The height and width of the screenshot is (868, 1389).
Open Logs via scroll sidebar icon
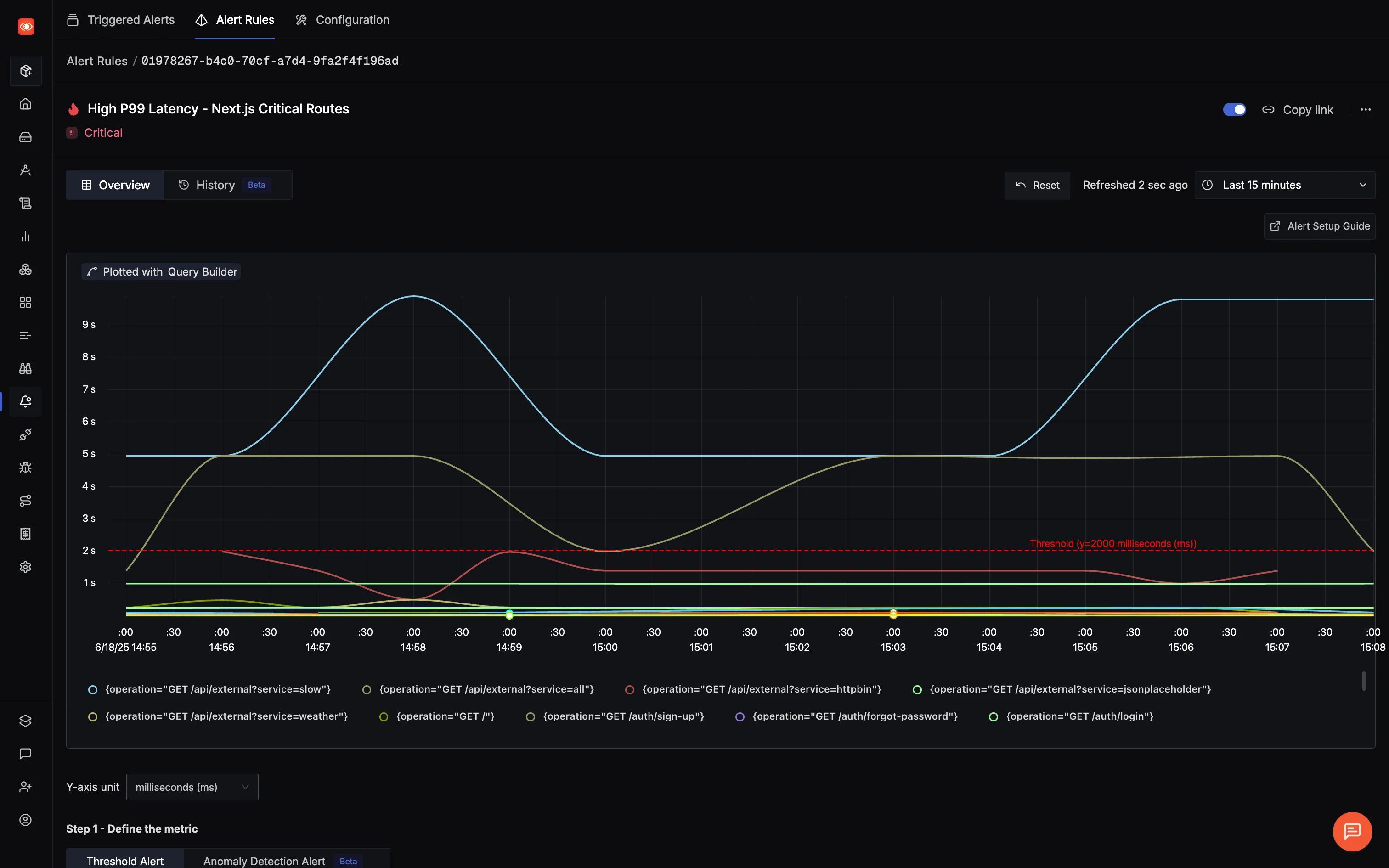[x=25, y=203]
